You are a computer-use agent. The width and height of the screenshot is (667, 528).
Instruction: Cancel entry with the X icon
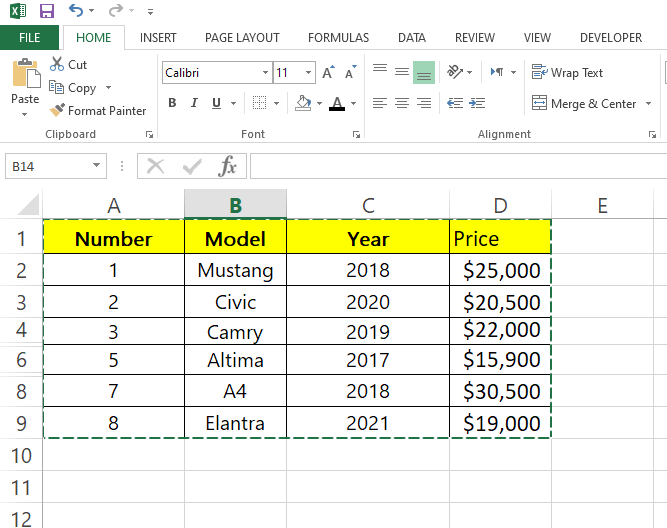[x=155, y=166]
